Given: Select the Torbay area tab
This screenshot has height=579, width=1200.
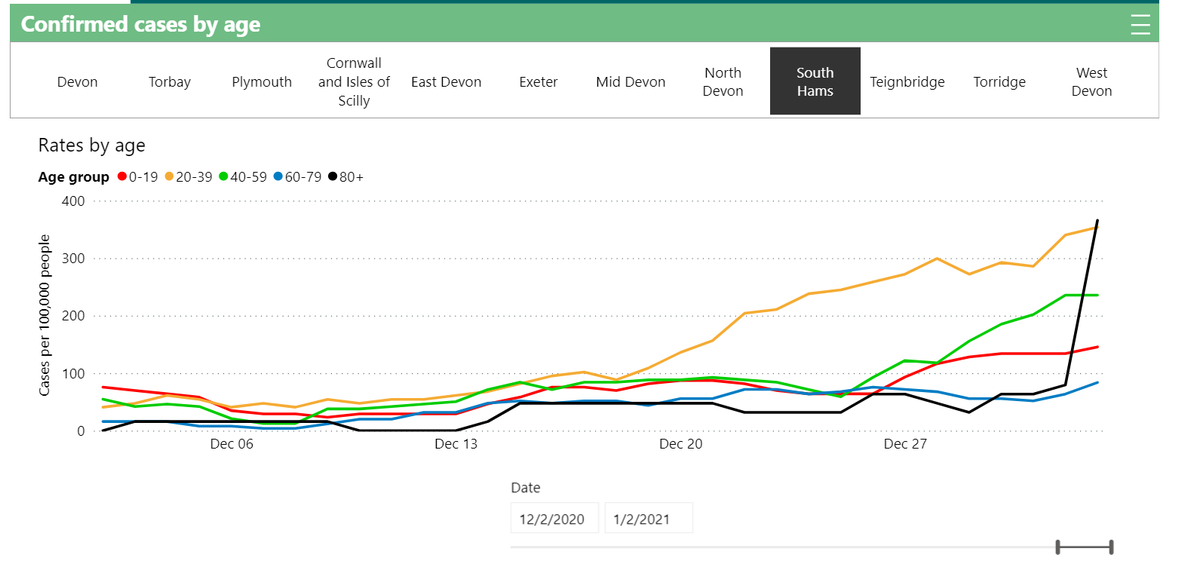Looking at the screenshot, I should (x=169, y=82).
